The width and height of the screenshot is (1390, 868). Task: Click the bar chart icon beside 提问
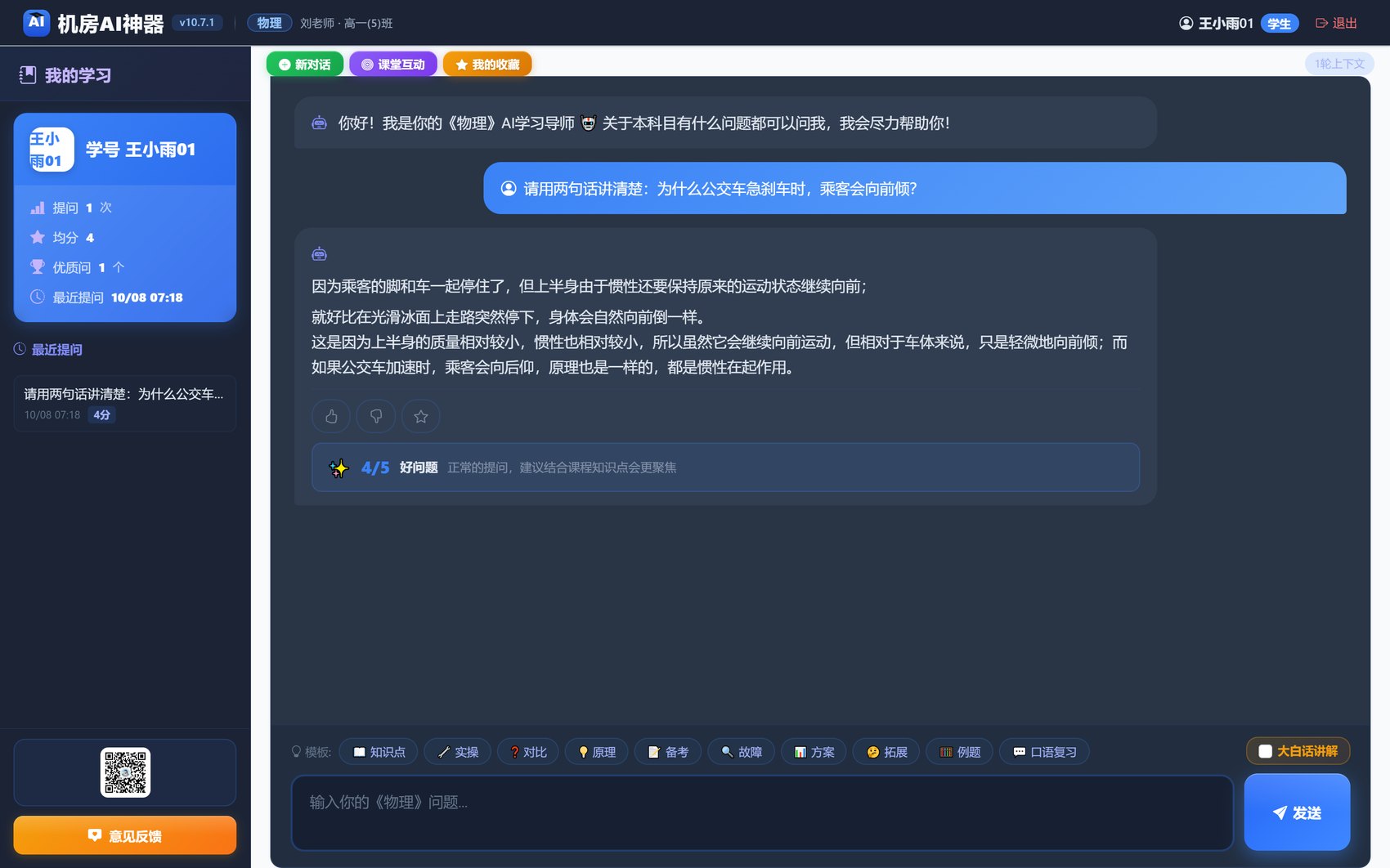pos(38,208)
